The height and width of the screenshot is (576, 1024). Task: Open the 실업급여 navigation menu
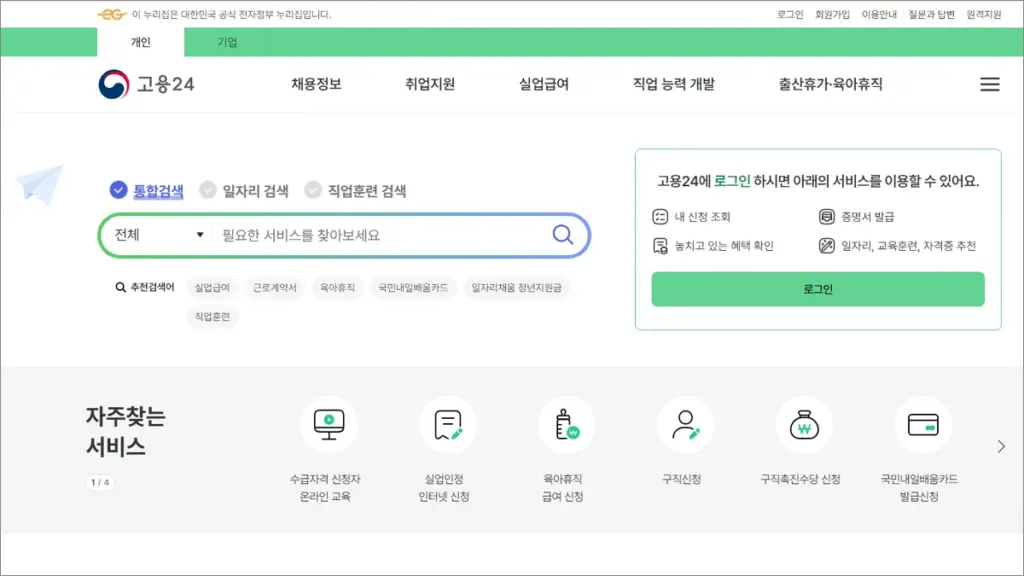[543, 85]
